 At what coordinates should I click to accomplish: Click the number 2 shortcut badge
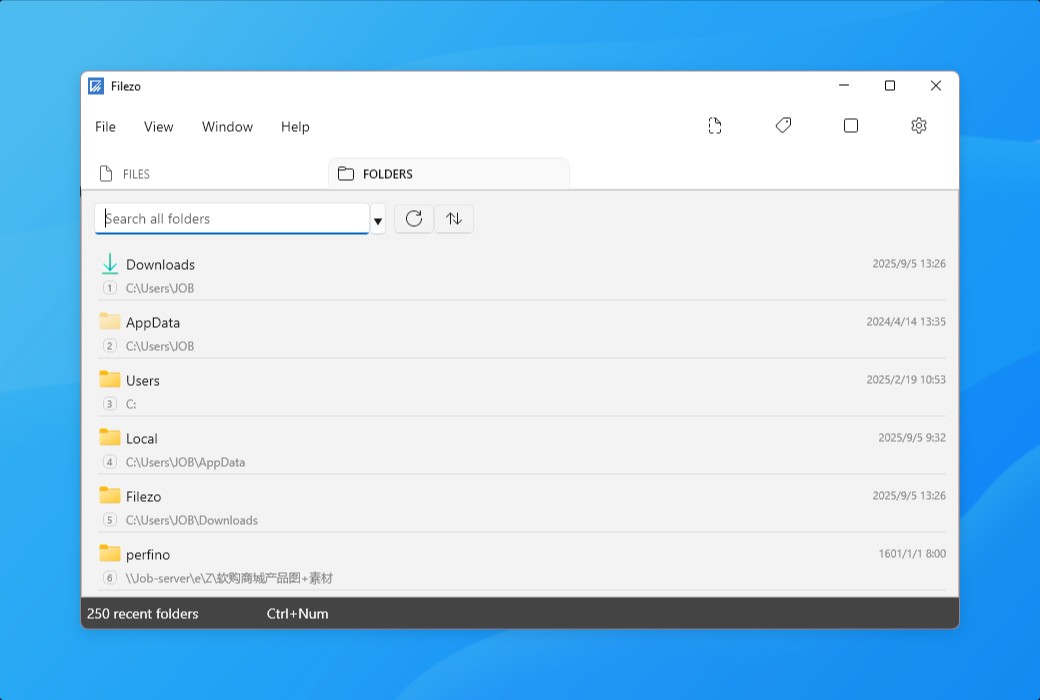click(x=110, y=346)
